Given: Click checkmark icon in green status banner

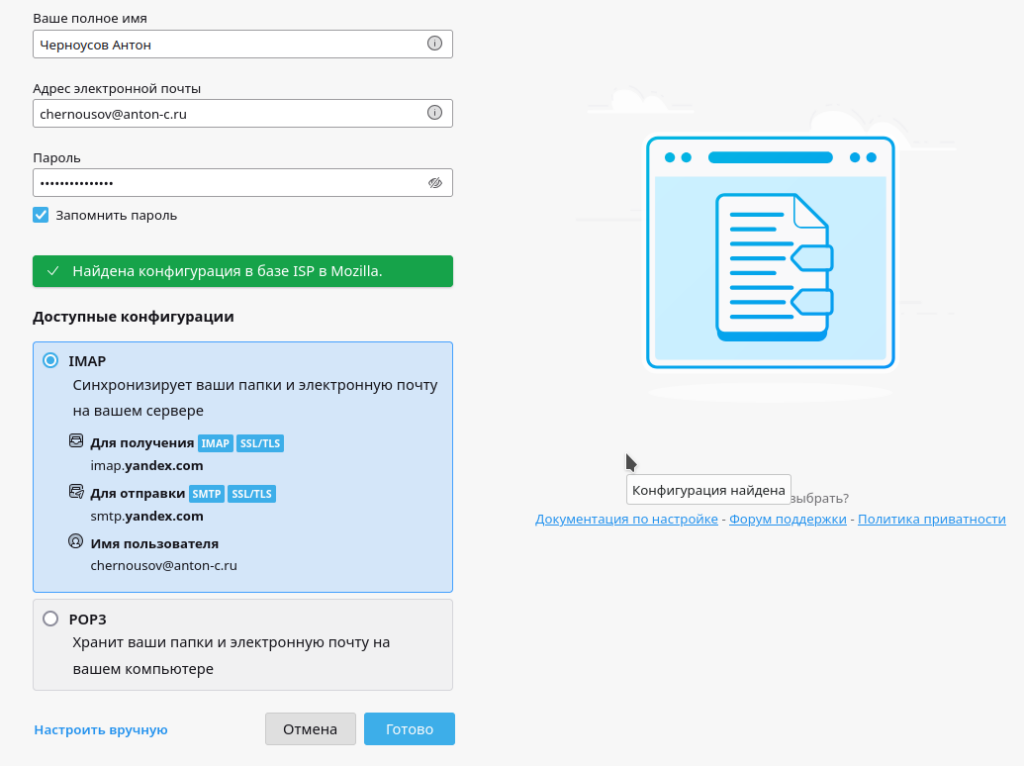Looking at the screenshot, I should [53, 271].
